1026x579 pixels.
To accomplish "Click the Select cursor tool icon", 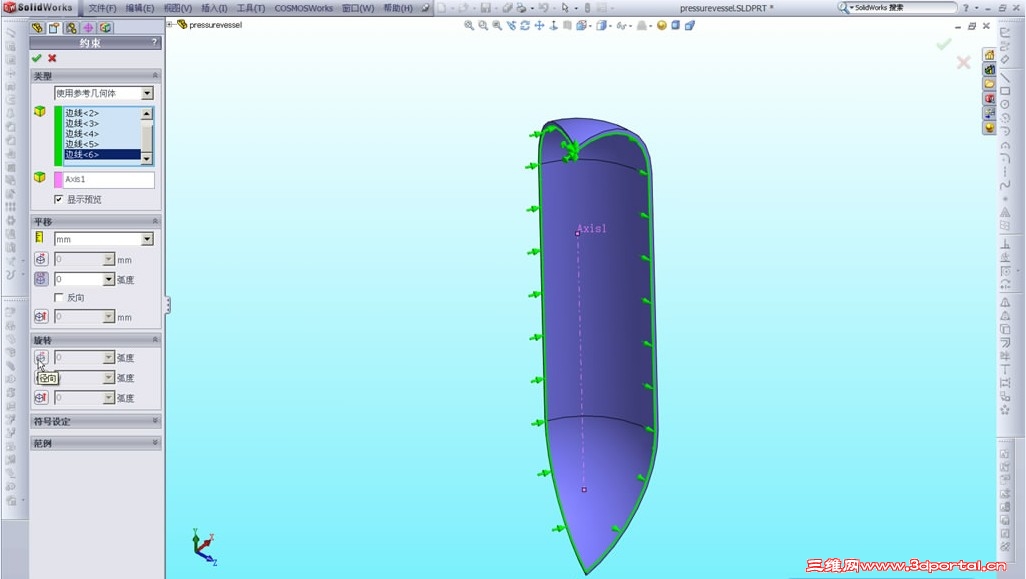I will [565, 8].
